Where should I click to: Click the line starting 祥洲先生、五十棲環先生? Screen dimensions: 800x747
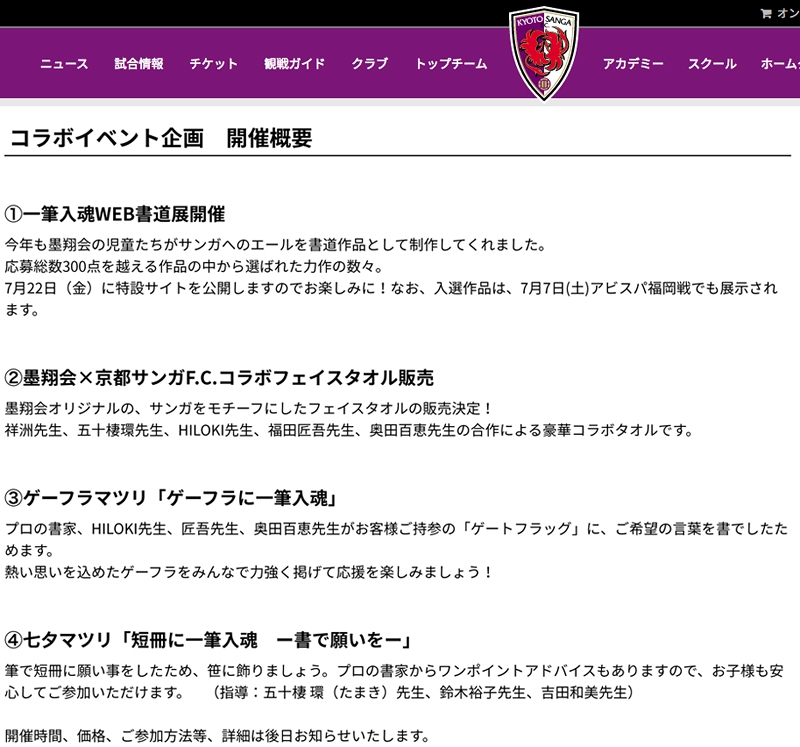tap(350, 430)
